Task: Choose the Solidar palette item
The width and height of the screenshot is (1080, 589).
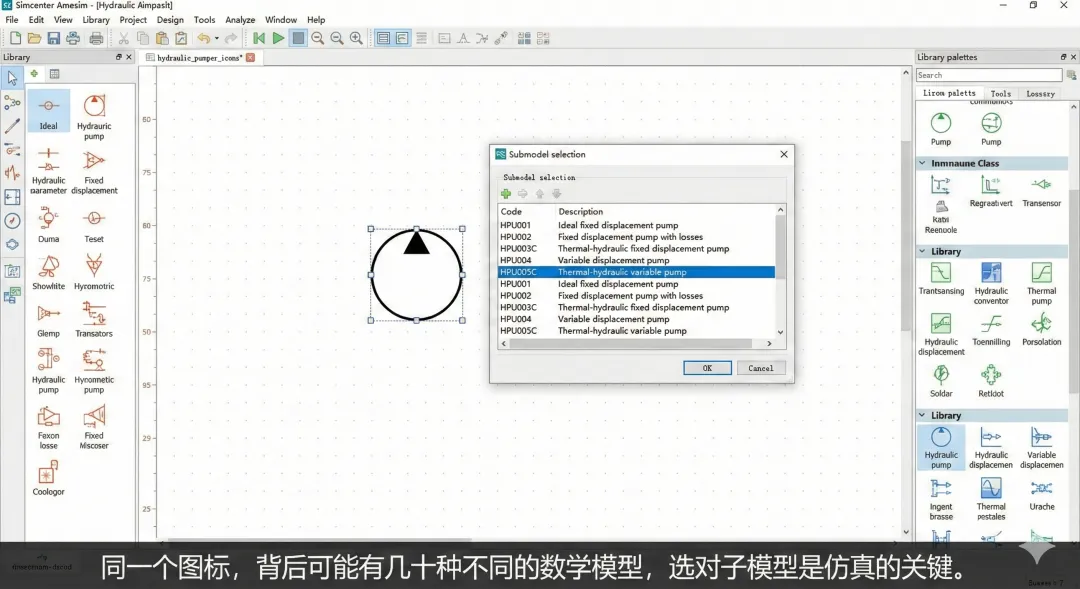Action: coord(941,381)
